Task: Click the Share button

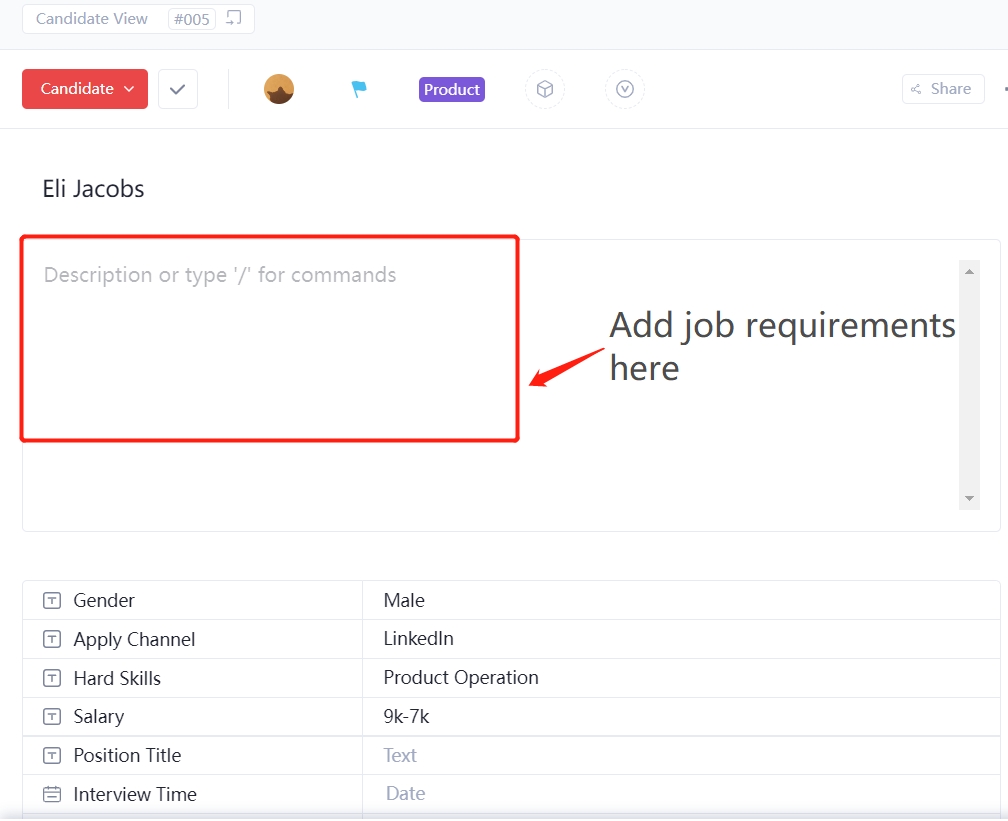Action: (941, 89)
